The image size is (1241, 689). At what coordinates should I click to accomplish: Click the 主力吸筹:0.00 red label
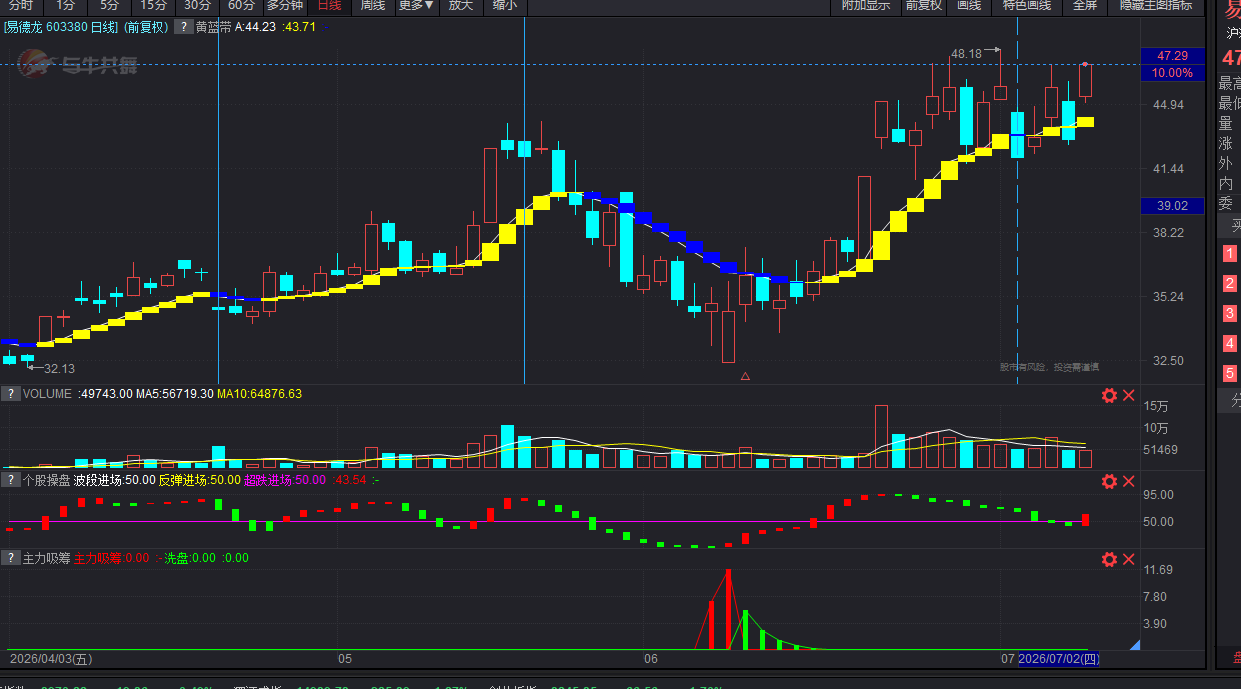click(x=111, y=558)
